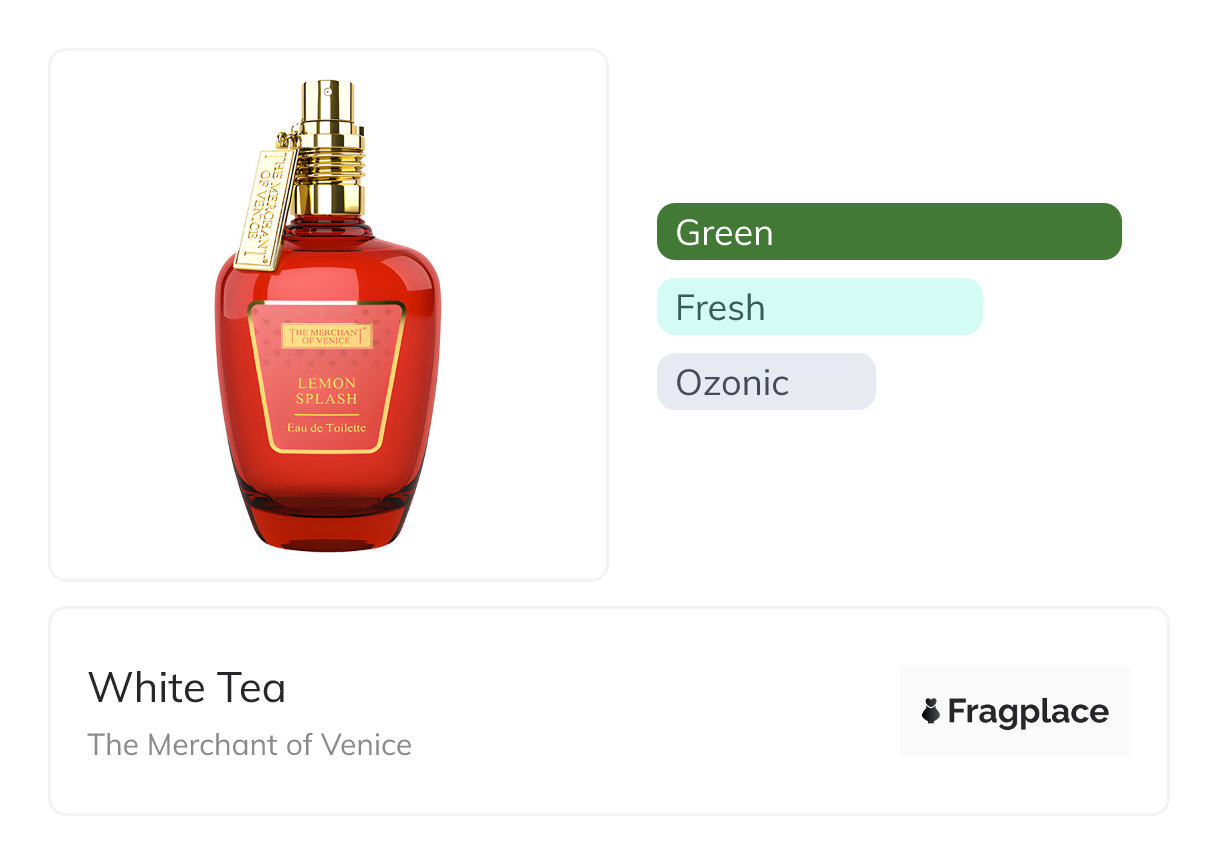Click the Fragplace wordmark text
1218x864 pixels.
pyautogui.click(x=1028, y=711)
